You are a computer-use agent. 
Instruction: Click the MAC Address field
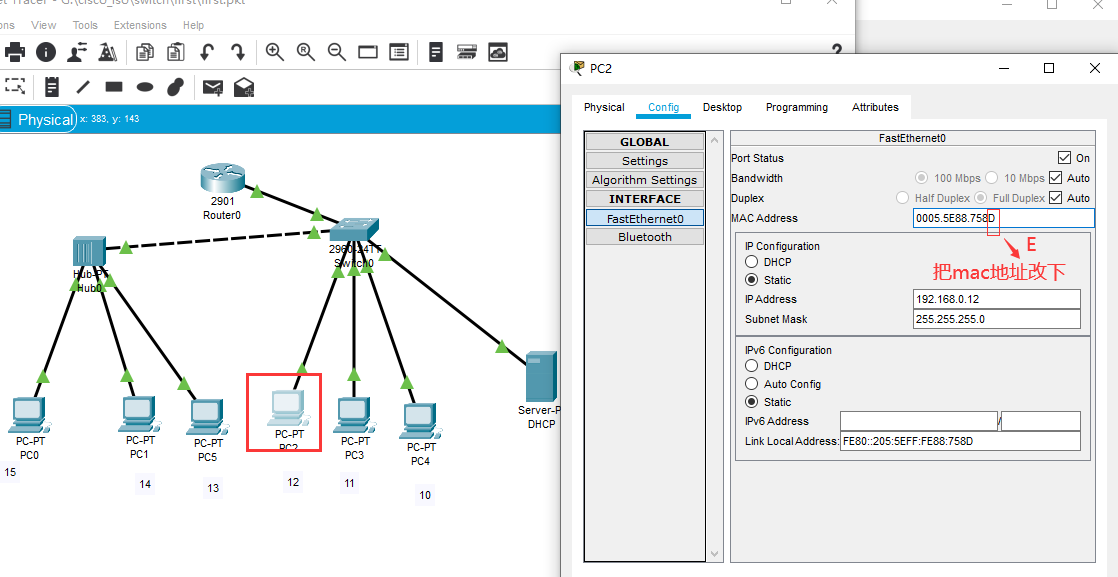tap(1003, 218)
